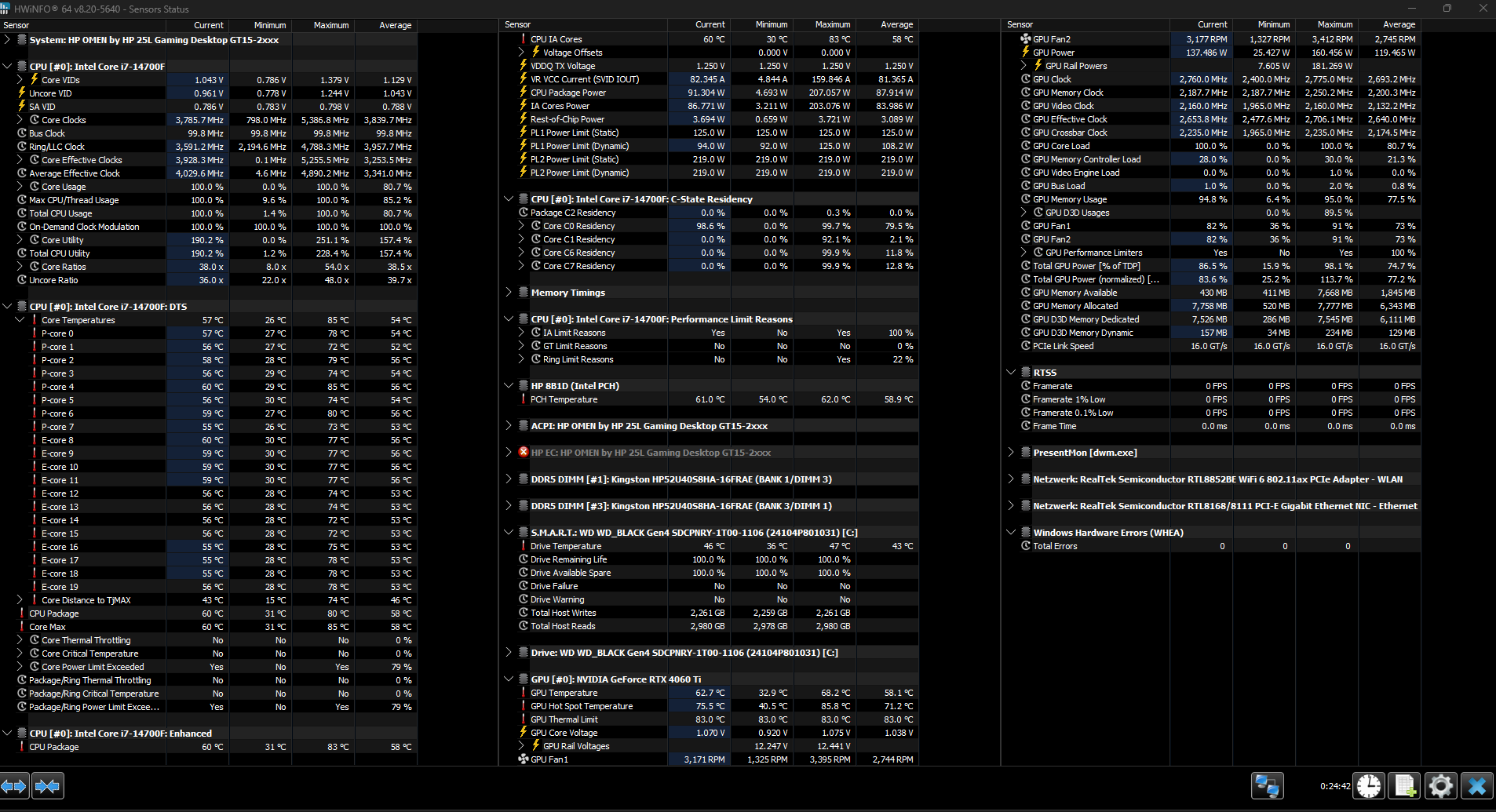The height and width of the screenshot is (812, 1496).
Task: Expand the Core Thermal Throttling row
Action: (20, 640)
